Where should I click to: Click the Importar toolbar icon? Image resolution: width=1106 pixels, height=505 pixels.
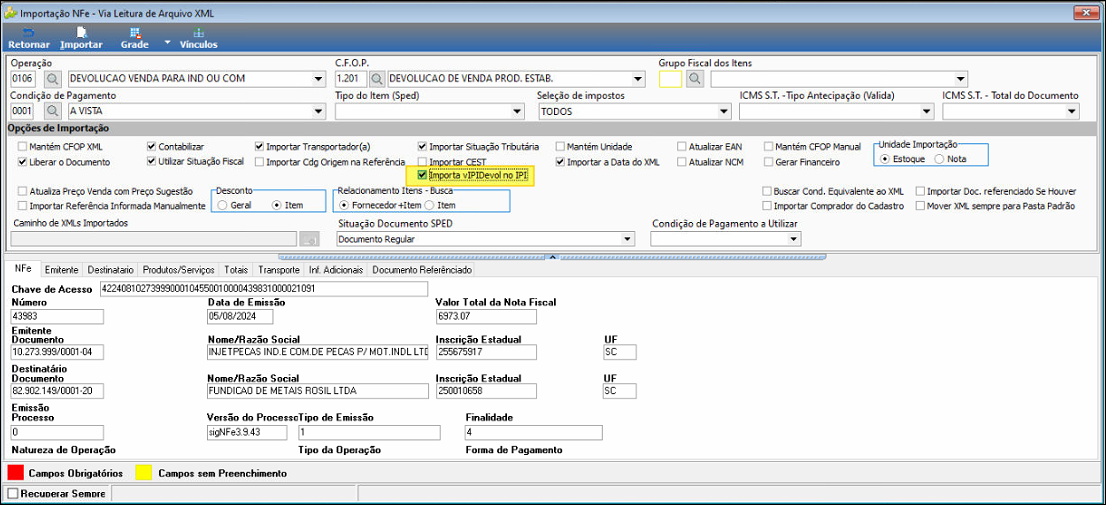coord(81,38)
